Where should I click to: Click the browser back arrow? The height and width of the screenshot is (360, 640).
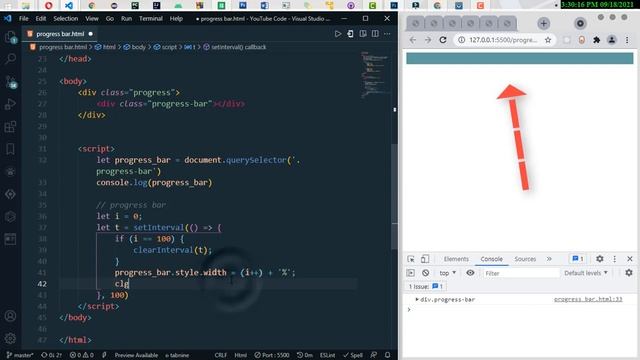[413, 40]
